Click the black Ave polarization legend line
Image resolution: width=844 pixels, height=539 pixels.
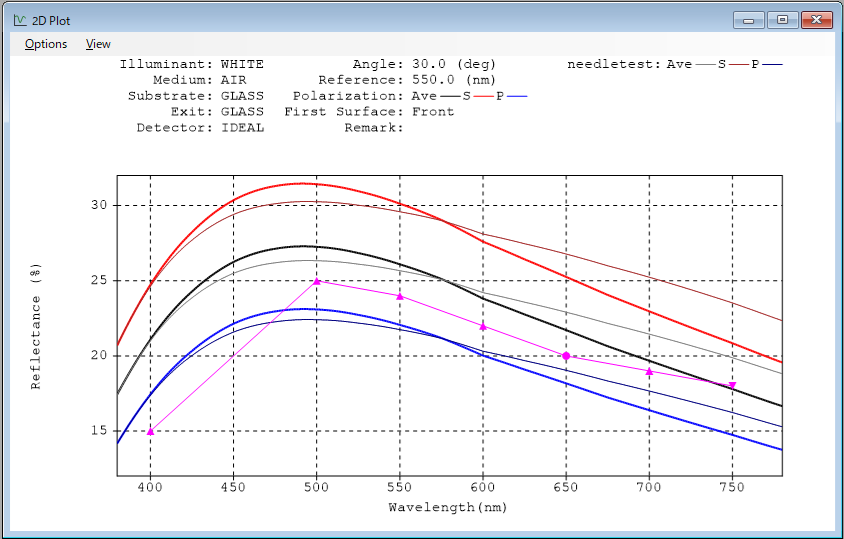coord(450,96)
